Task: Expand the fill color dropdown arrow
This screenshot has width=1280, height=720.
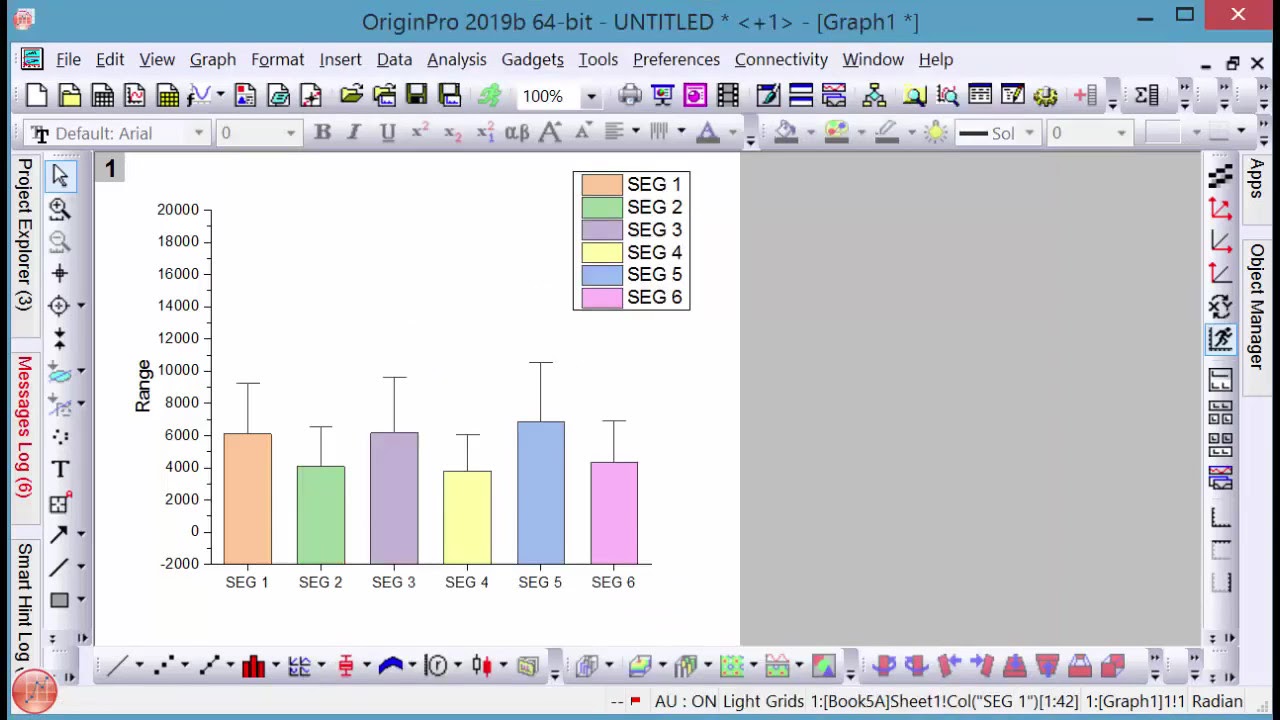Action: [x=810, y=133]
